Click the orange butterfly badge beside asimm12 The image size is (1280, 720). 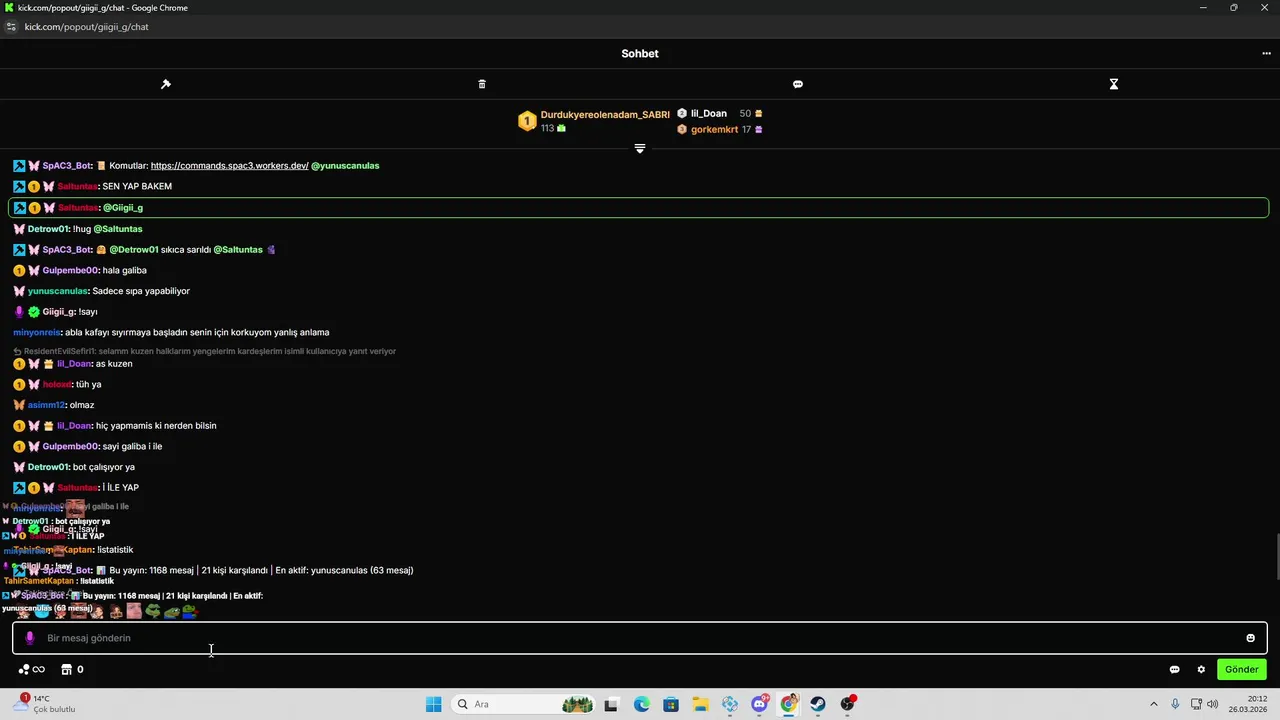(19, 405)
